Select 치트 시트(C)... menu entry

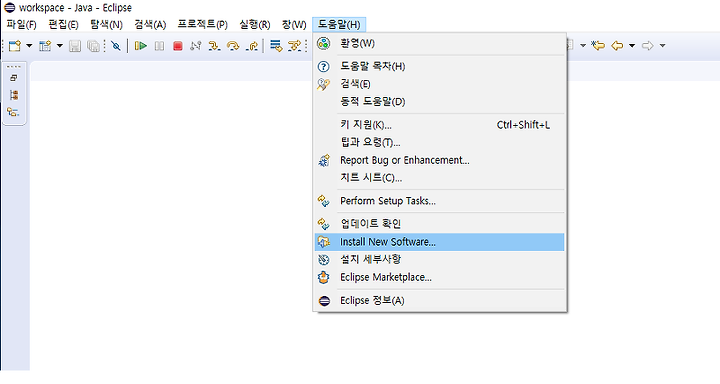[x=439, y=178]
